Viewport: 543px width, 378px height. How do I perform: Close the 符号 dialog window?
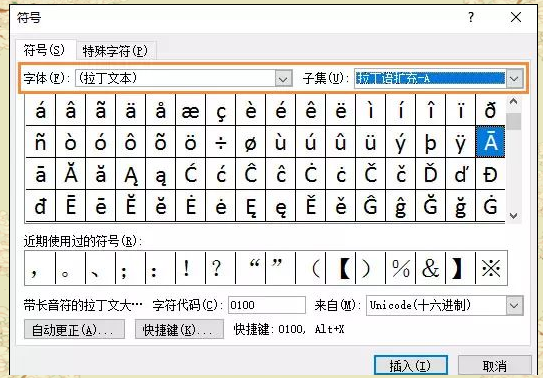click(x=516, y=17)
